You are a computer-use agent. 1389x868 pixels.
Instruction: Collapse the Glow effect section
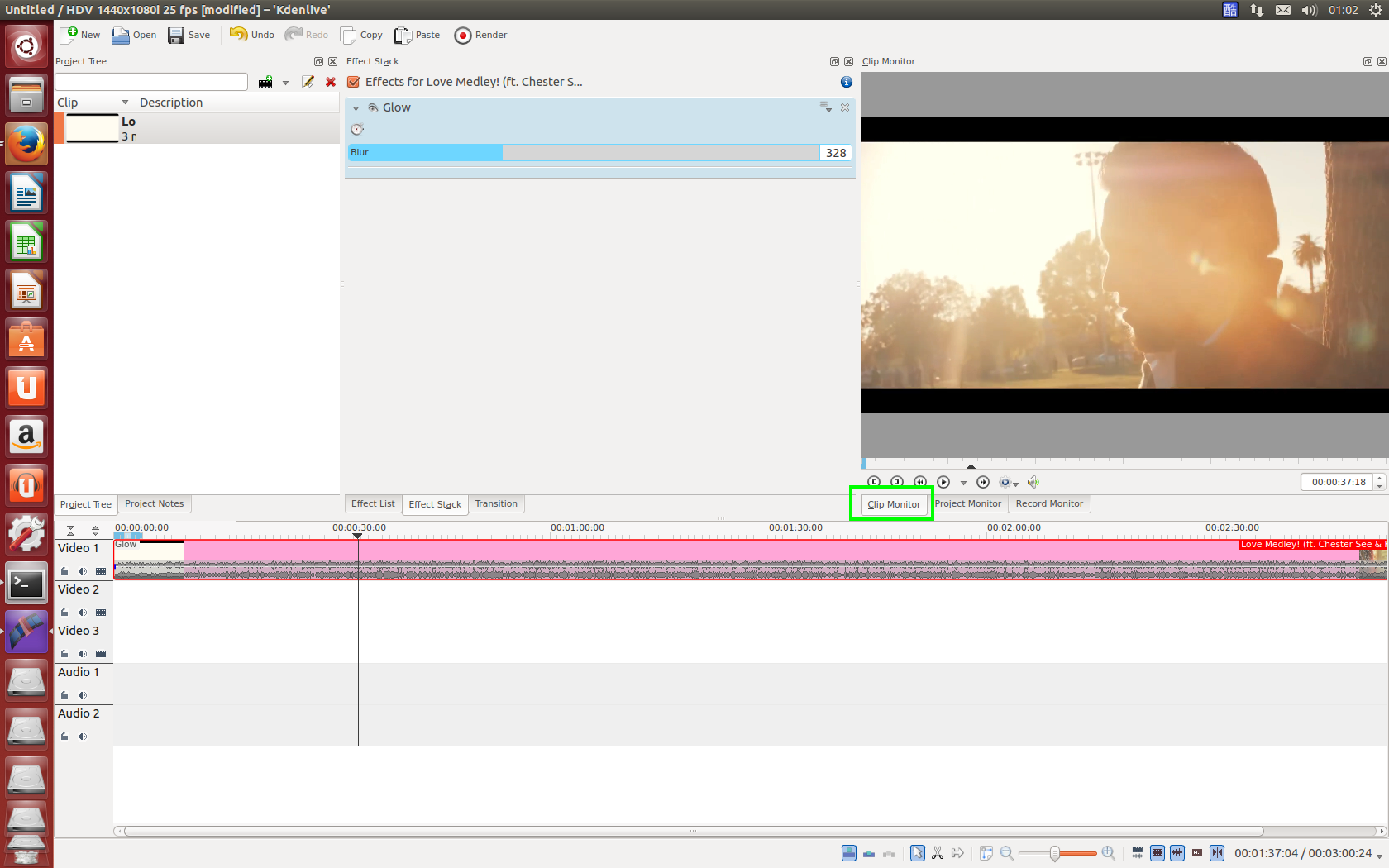(356, 108)
